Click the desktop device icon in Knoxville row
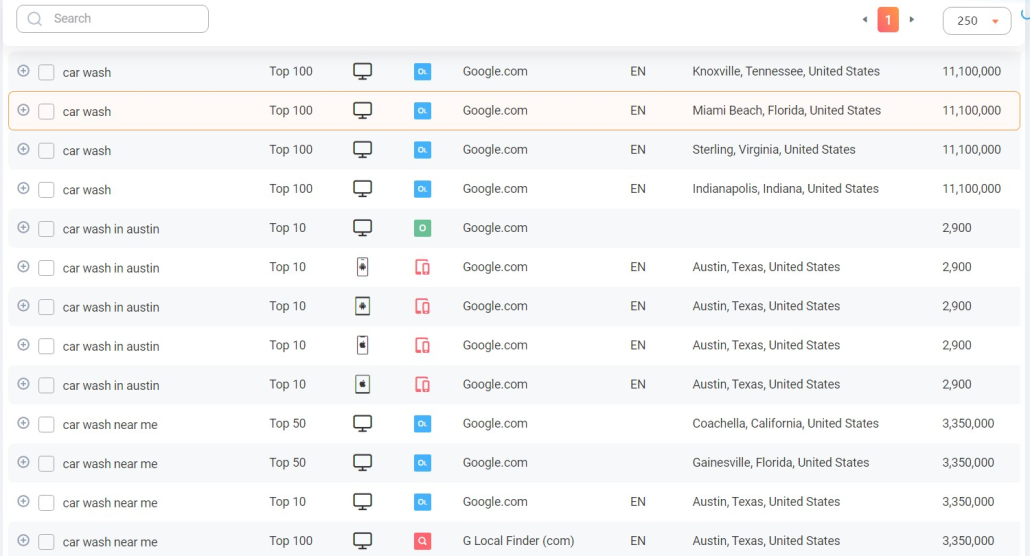Image resolution: width=1030 pixels, height=556 pixels. point(363,71)
